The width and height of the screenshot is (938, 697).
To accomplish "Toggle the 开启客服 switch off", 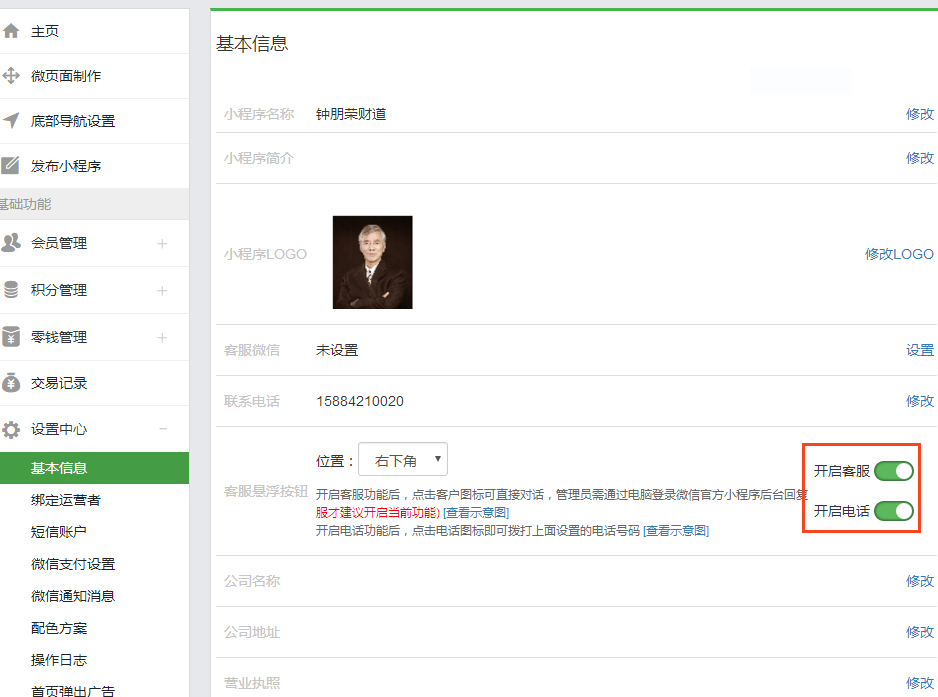I will coord(893,471).
